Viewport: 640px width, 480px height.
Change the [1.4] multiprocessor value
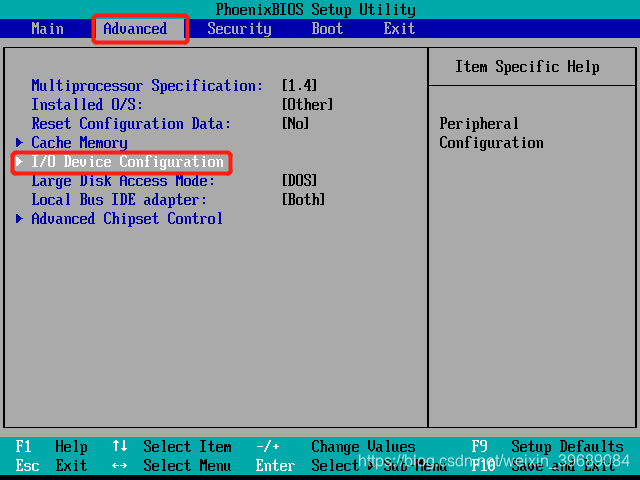(299, 85)
